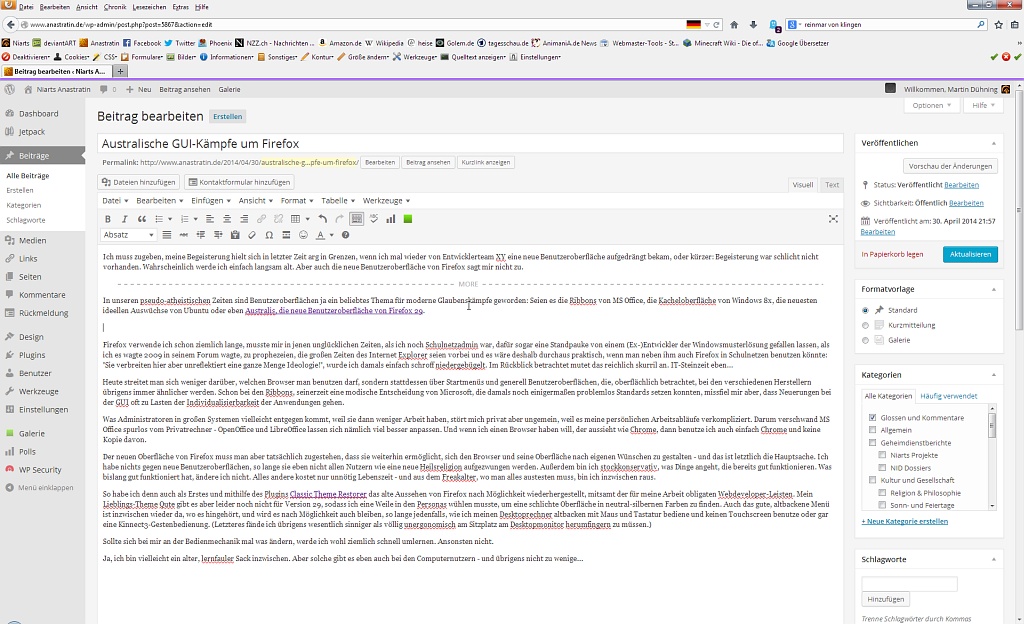Decrease indent of the paragraph
This screenshot has width=1024, height=624.
tap(200, 235)
